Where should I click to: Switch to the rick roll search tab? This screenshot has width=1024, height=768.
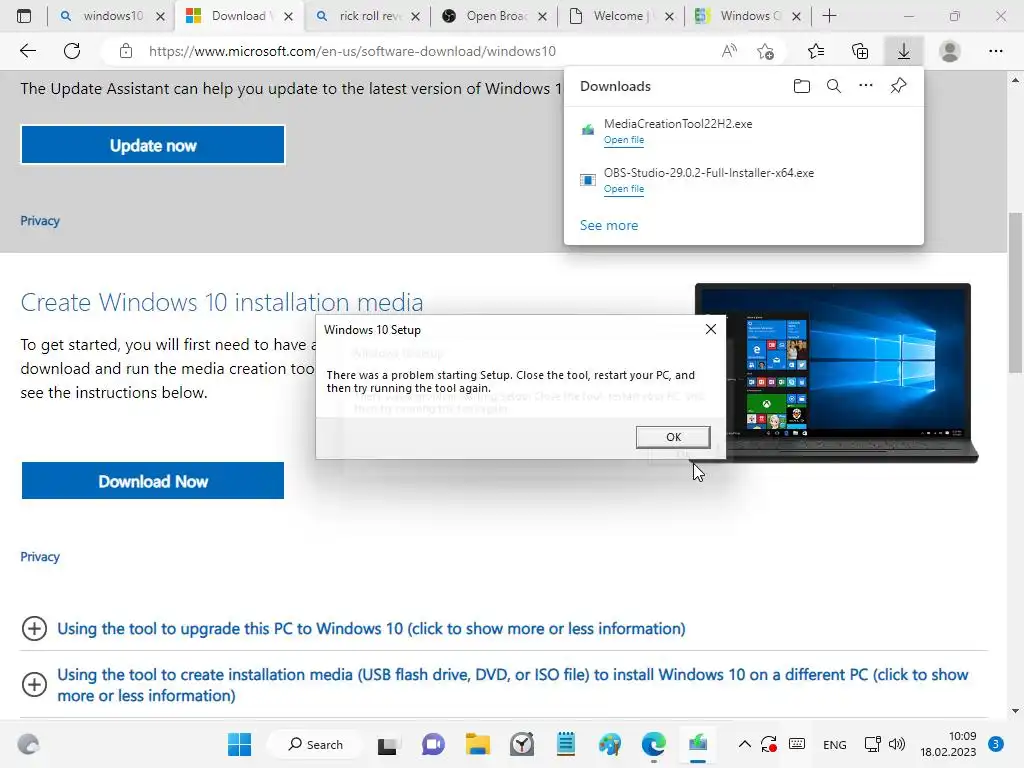pyautogui.click(x=368, y=16)
